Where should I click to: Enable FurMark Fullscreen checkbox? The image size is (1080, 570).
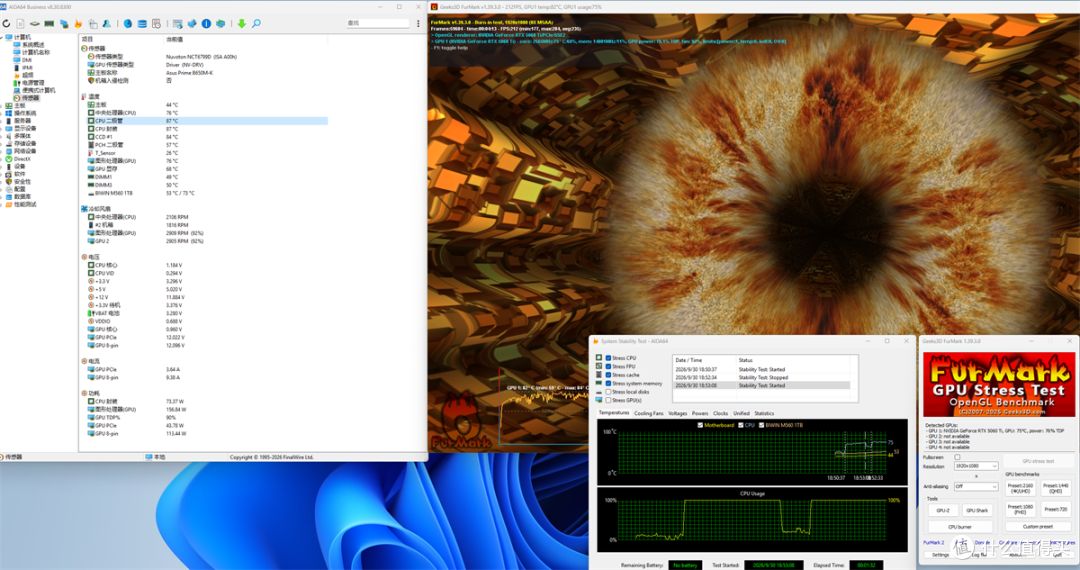click(957, 457)
